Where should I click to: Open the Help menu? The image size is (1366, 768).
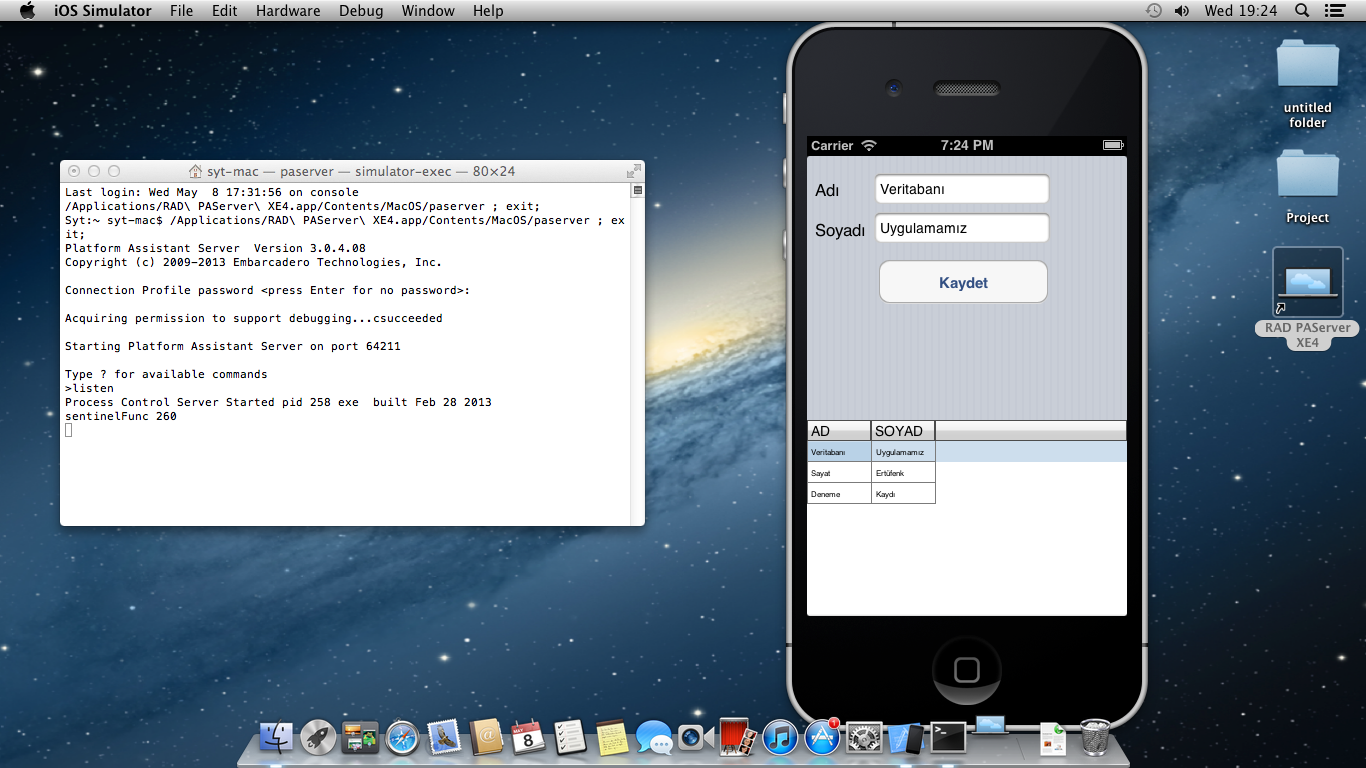[x=488, y=11]
